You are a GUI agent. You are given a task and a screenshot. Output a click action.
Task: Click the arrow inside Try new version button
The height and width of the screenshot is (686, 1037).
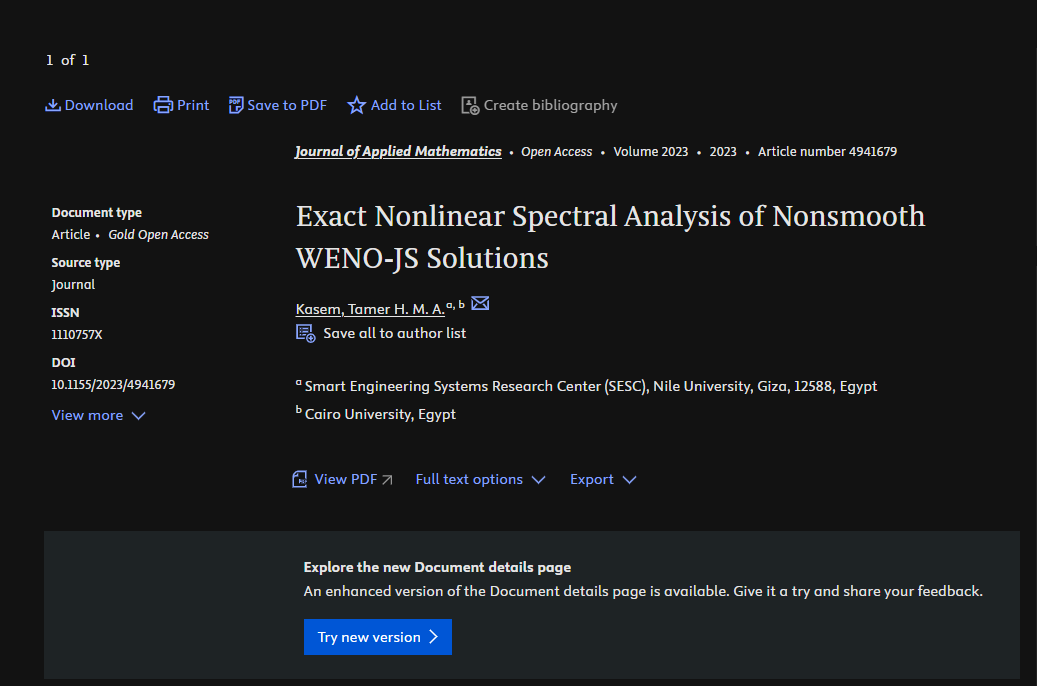(434, 636)
